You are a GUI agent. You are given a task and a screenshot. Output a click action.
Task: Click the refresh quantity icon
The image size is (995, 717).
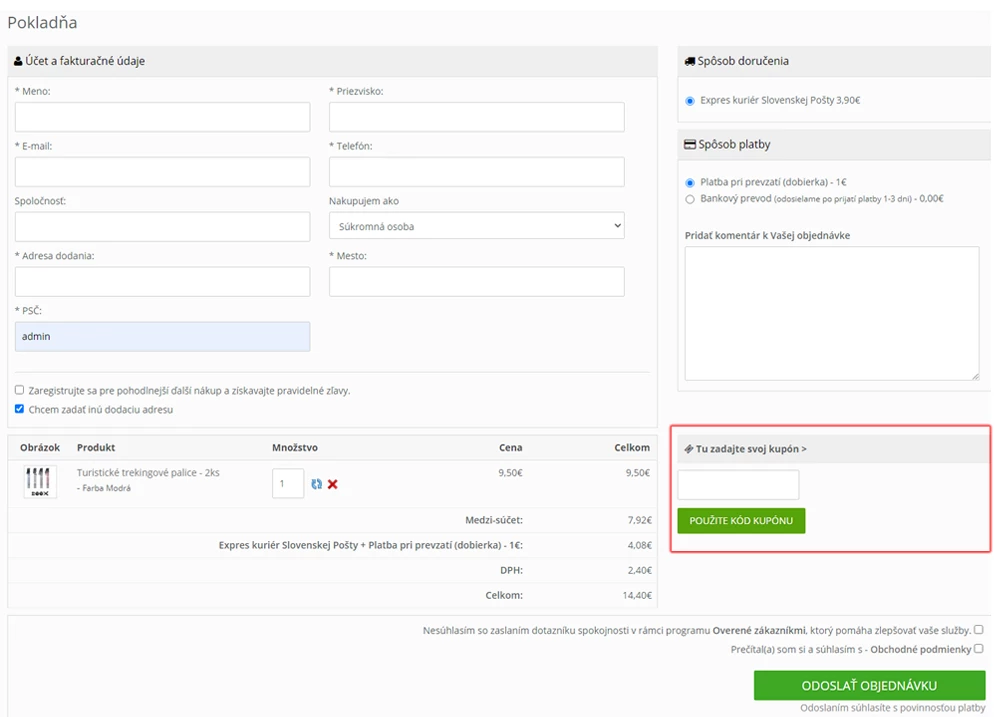(316, 484)
